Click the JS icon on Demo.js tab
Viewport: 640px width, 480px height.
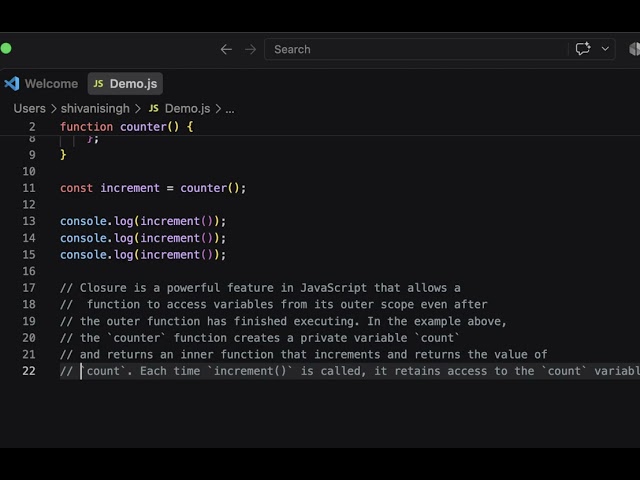pos(98,84)
